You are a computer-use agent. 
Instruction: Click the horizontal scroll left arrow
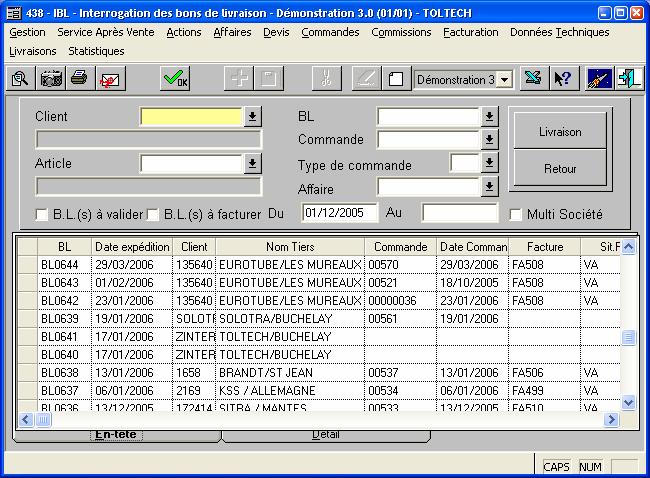coord(26,420)
